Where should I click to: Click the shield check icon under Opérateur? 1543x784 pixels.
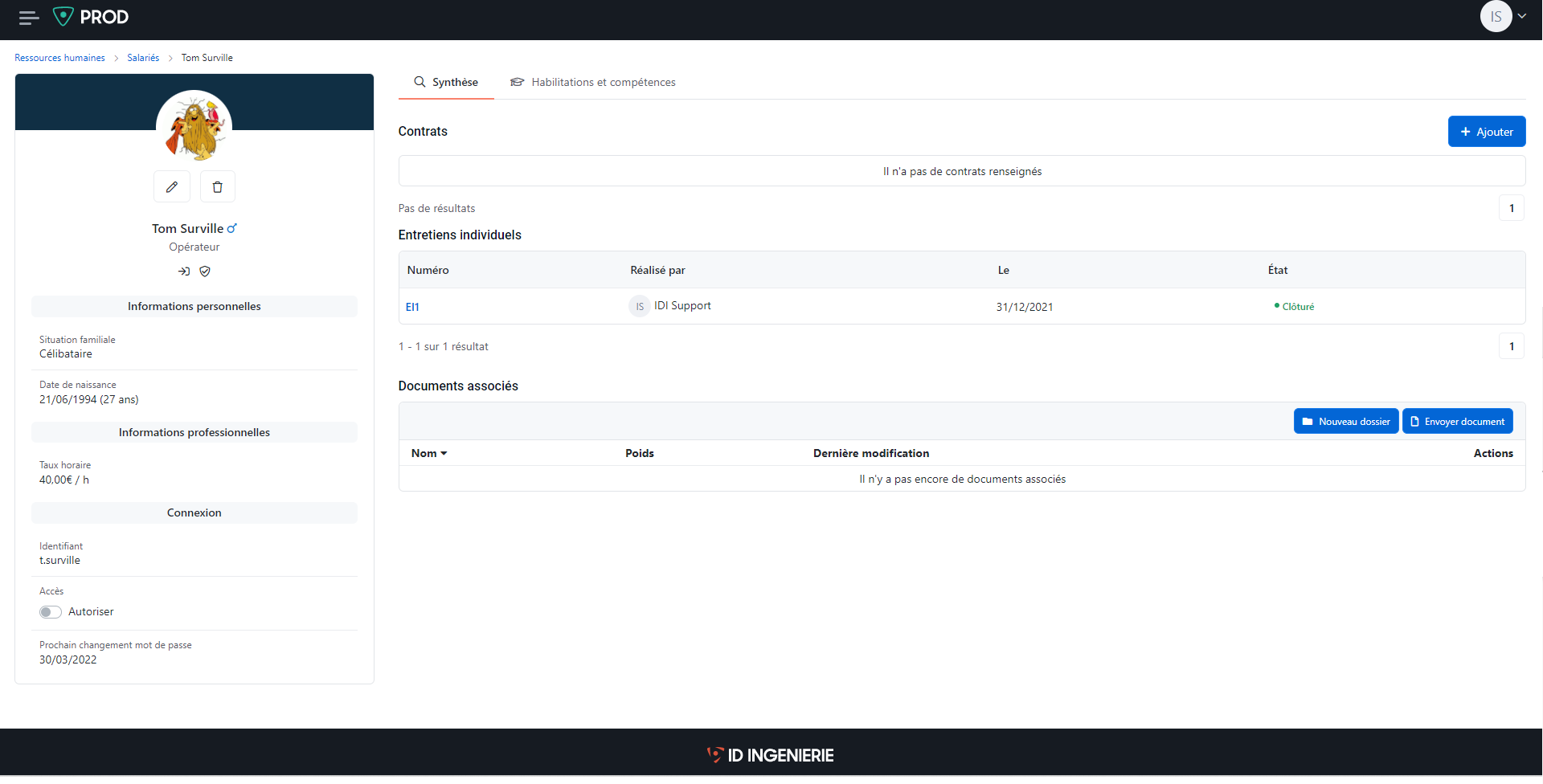pyautogui.click(x=205, y=272)
